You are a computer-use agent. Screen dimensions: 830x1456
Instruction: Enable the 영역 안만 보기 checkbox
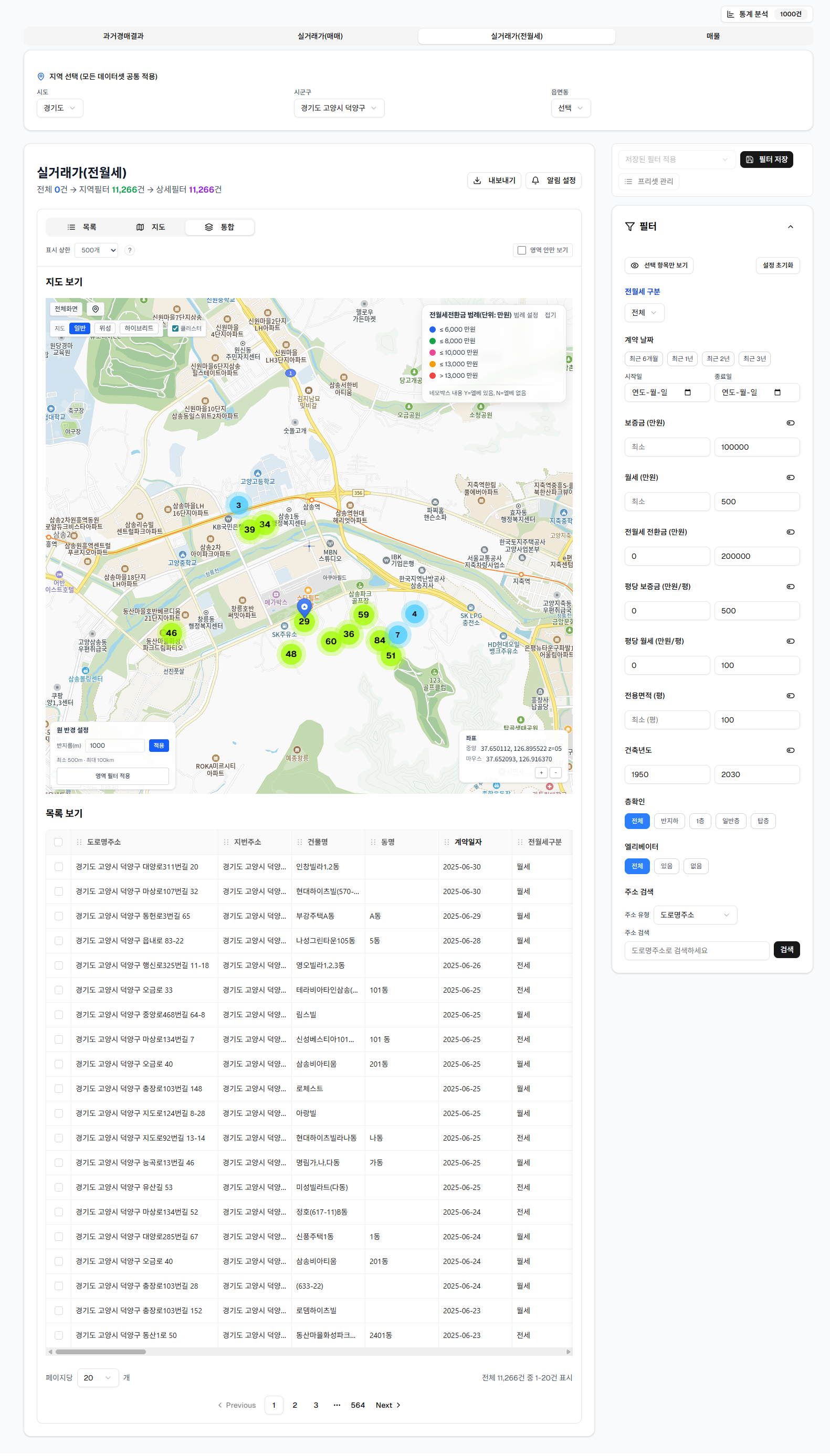tap(522, 250)
